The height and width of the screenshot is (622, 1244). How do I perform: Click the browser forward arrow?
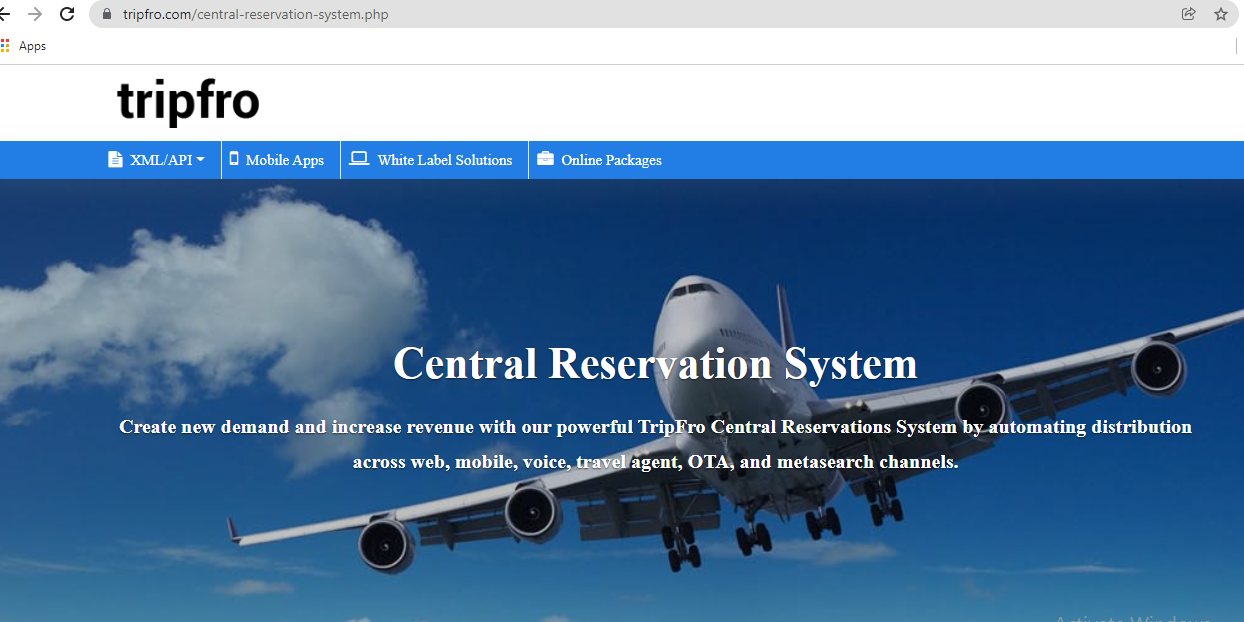[36, 14]
